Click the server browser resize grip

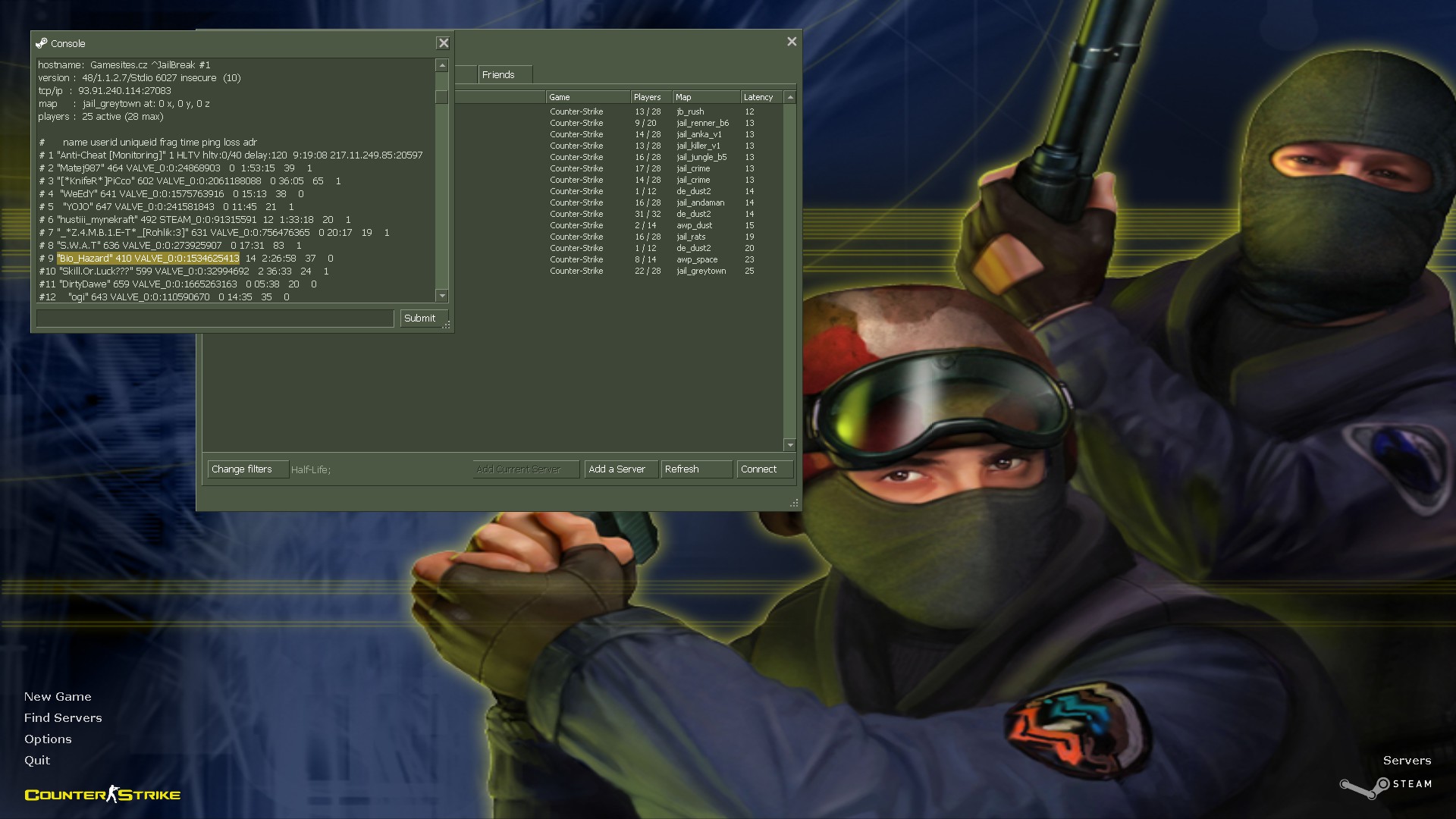794,503
